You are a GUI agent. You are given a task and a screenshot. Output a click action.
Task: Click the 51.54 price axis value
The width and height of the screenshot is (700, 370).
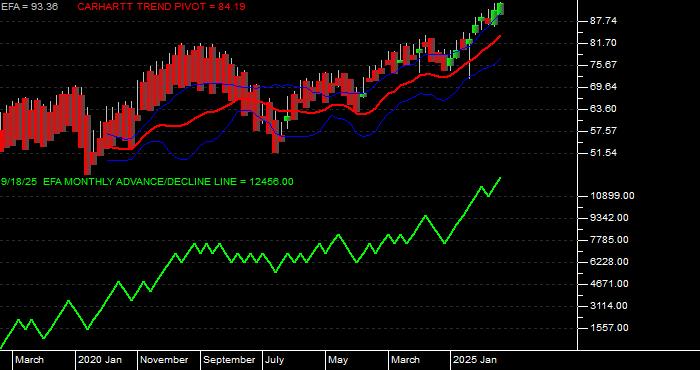point(603,153)
